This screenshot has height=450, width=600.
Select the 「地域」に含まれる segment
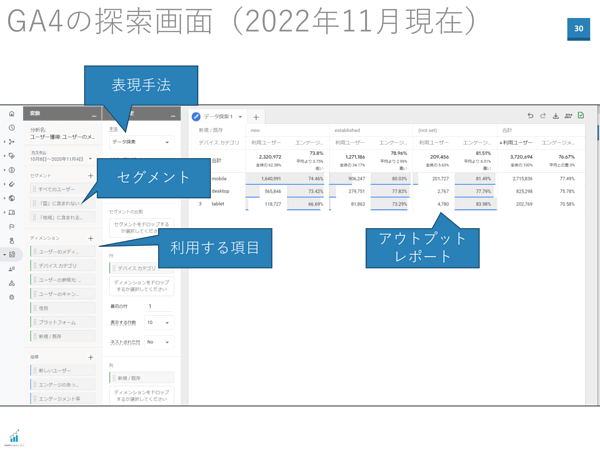pos(62,217)
